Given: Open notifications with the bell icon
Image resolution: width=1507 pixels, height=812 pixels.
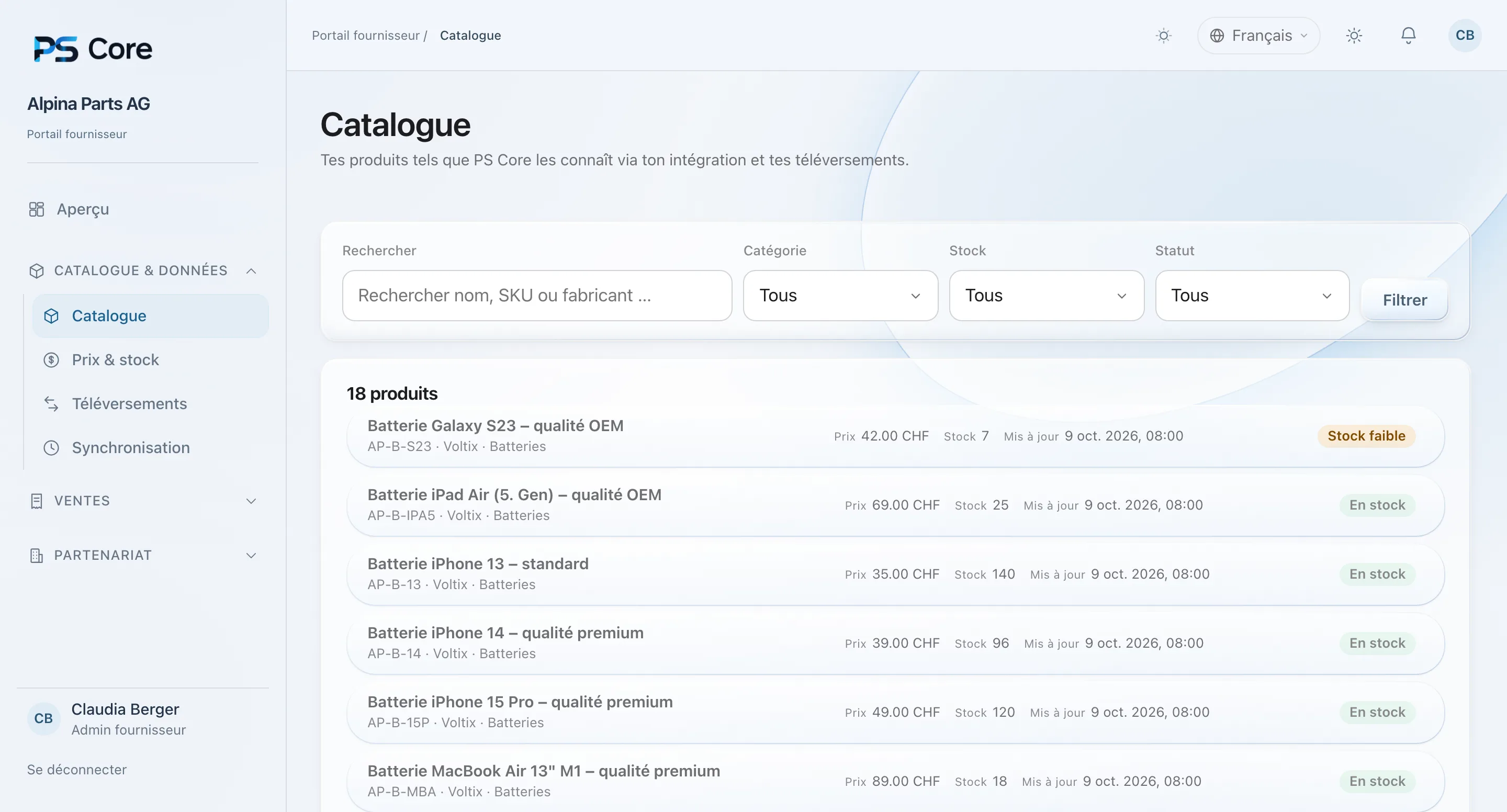Looking at the screenshot, I should point(1408,36).
